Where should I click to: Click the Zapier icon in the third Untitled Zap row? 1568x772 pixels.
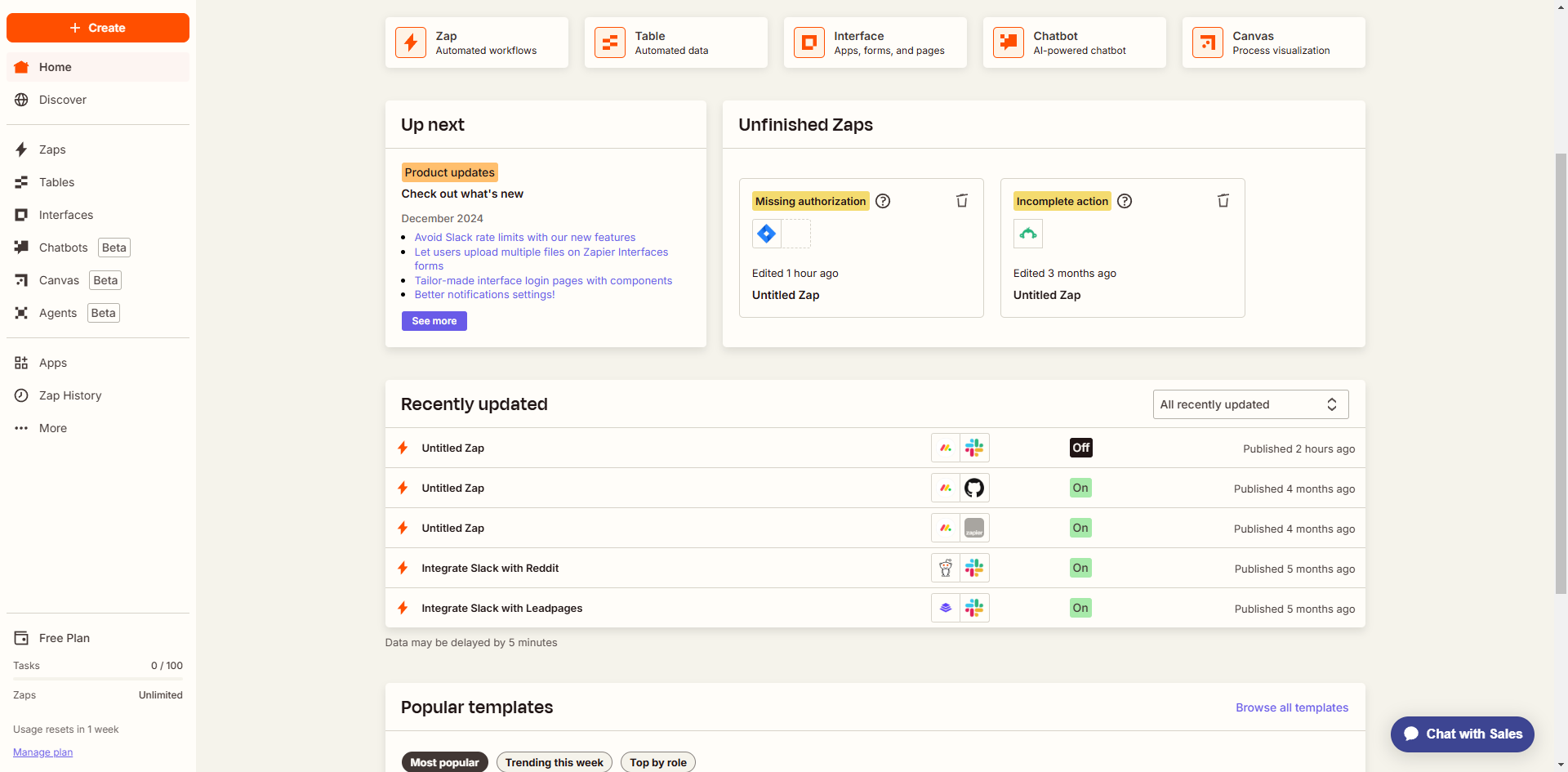(x=974, y=528)
